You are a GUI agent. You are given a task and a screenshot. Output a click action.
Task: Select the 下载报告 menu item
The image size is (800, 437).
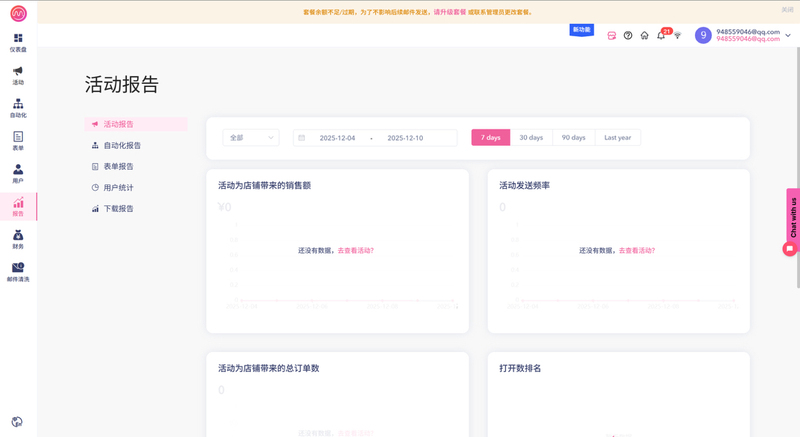136,209
